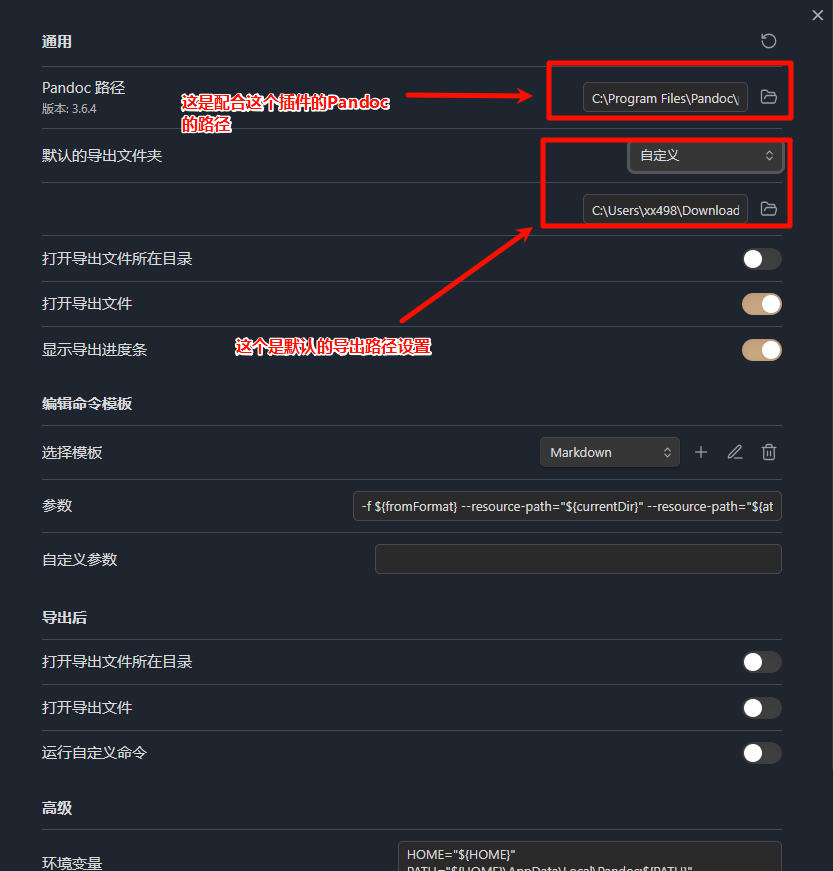Disable 打开导出文件 in general section
833x871 pixels.
[762, 304]
